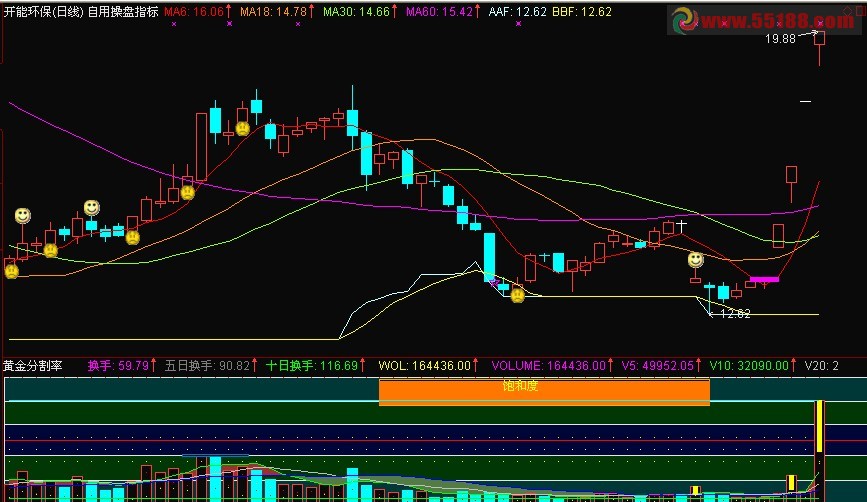Click the 19.88 high price label
The width and height of the screenshot is (867, 502).
pos(780,39)
